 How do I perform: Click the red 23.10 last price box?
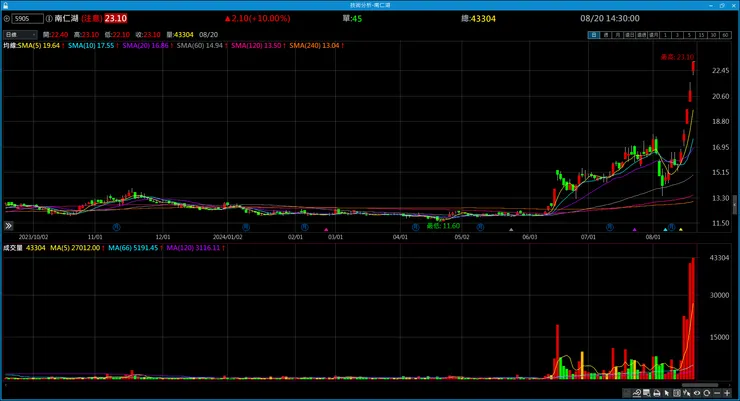(x=116, y=18)
